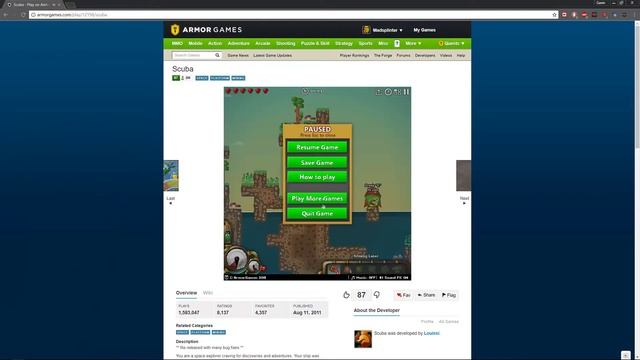The width and height of the screenshot is (640, 360).
Task: Click the Fav button
Action: click(x=403, y=295)
